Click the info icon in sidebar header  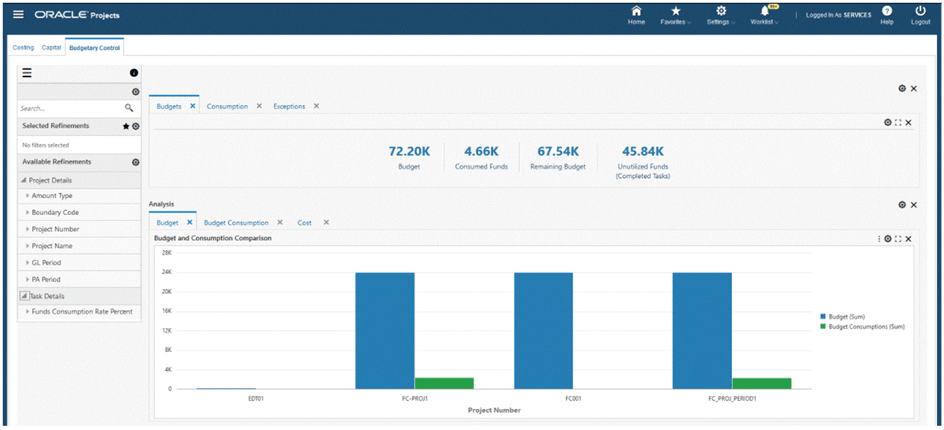coord(134,73)
